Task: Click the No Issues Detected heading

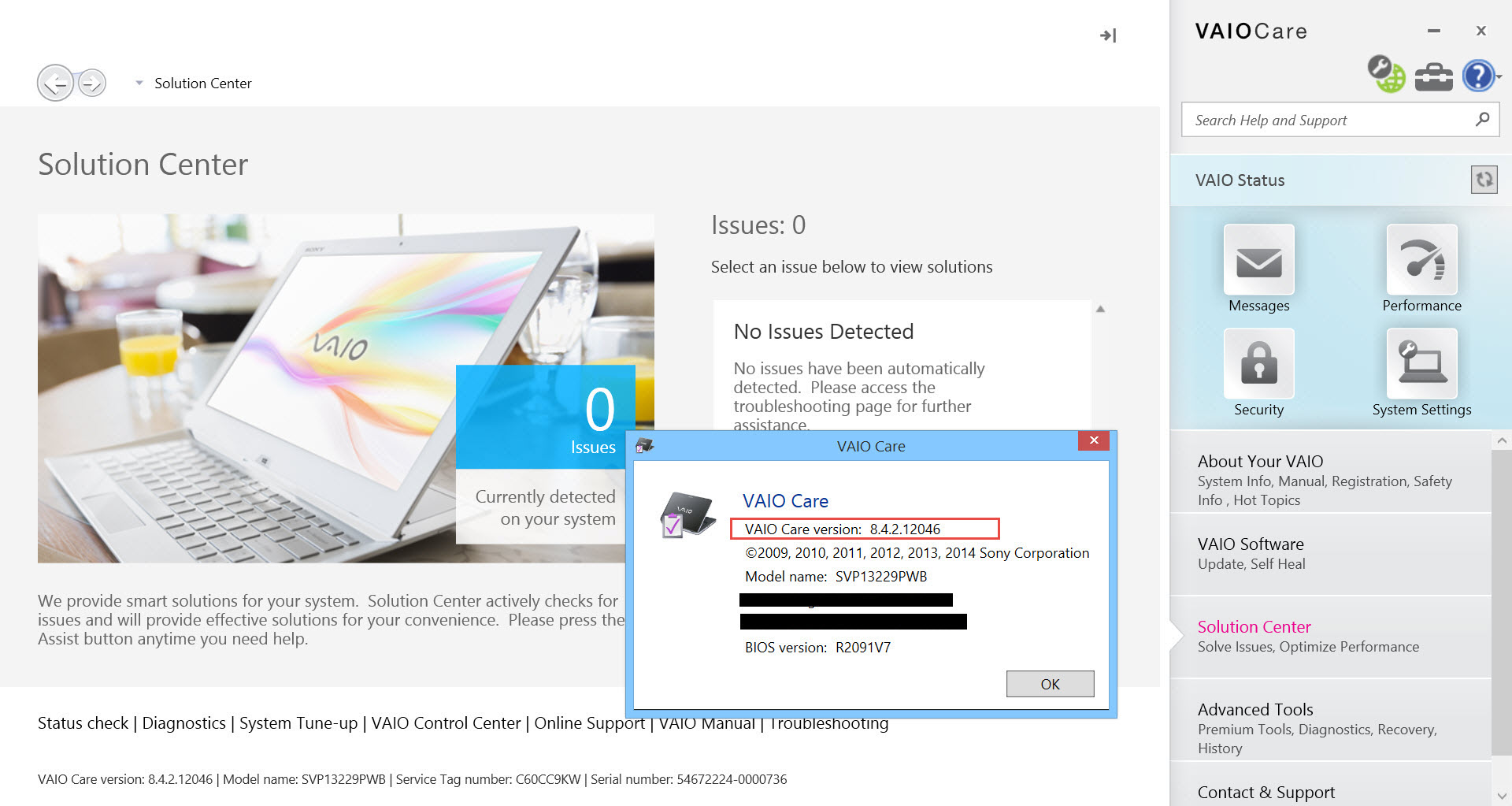Action: point(823,332)
